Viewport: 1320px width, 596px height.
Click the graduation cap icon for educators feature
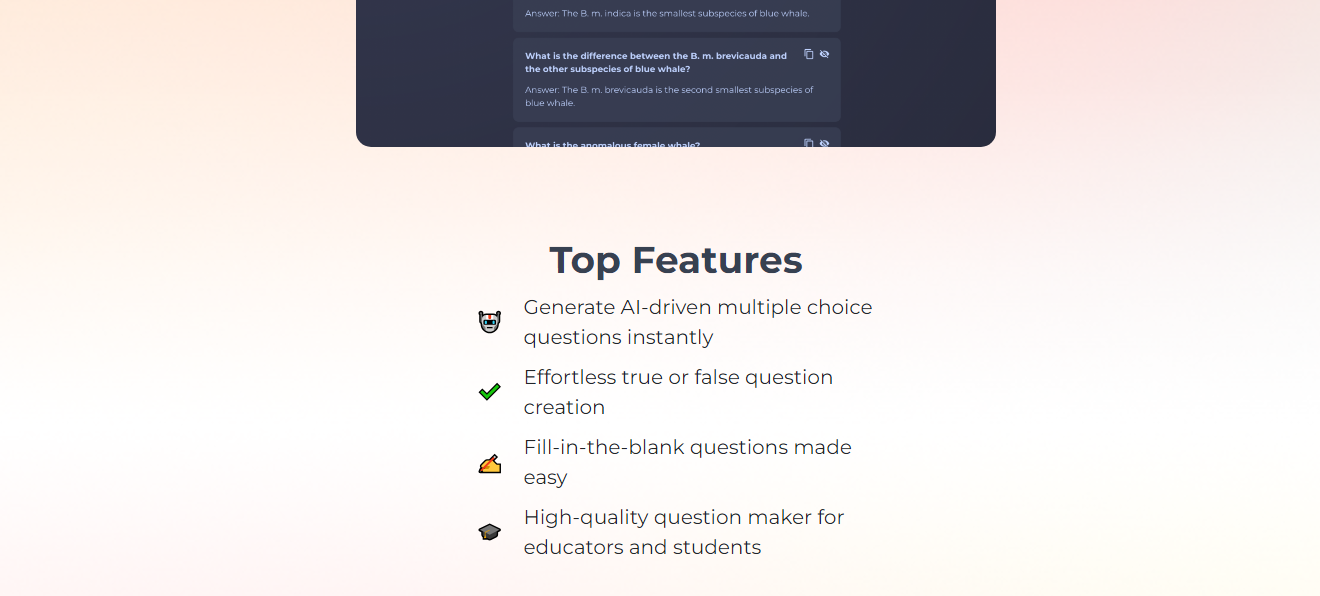tap(490, 532)
